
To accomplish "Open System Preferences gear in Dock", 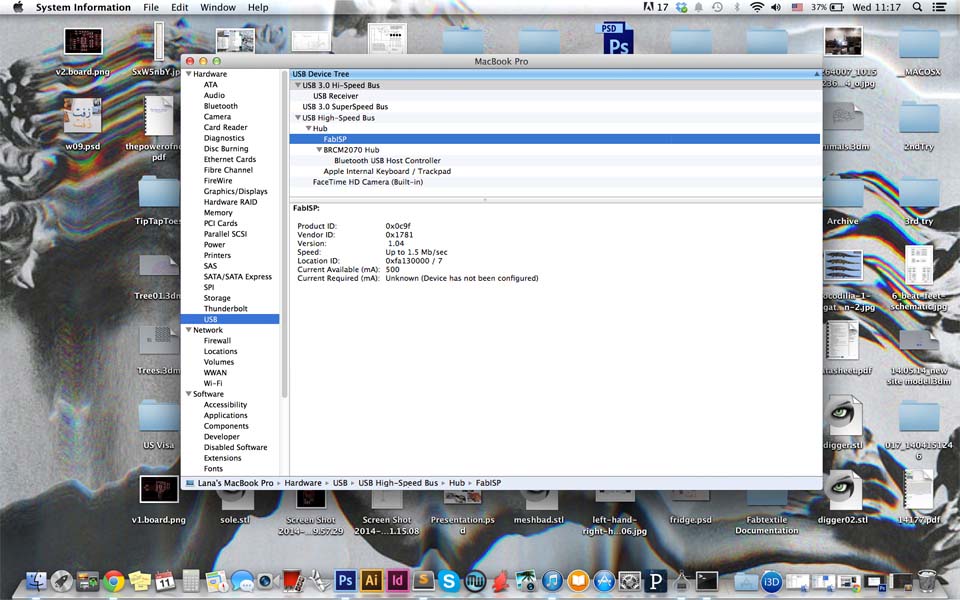I will pyautogui.click(x=629, y=580).
